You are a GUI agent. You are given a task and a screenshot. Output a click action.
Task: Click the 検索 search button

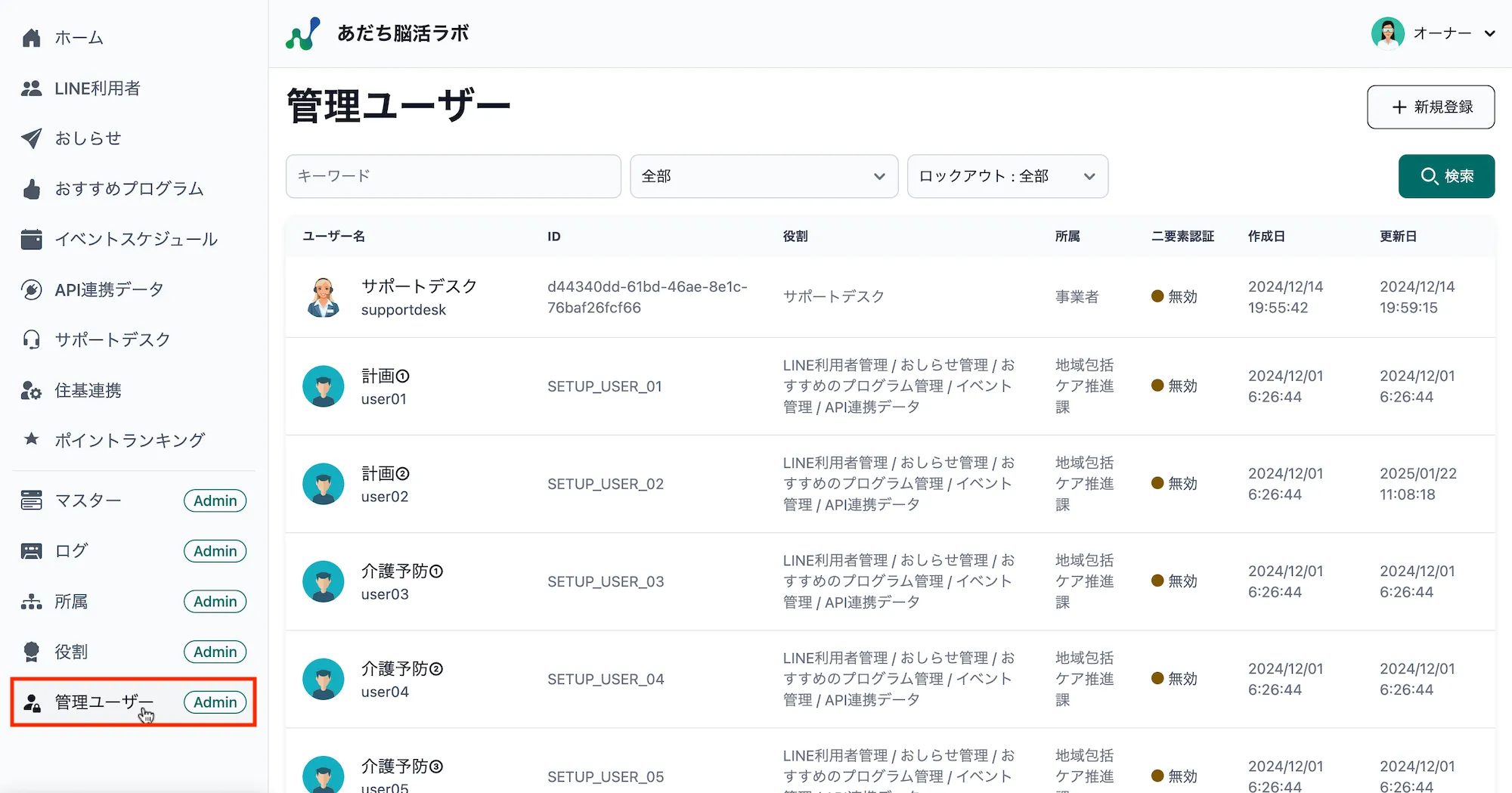click(x=1446, y=176)
